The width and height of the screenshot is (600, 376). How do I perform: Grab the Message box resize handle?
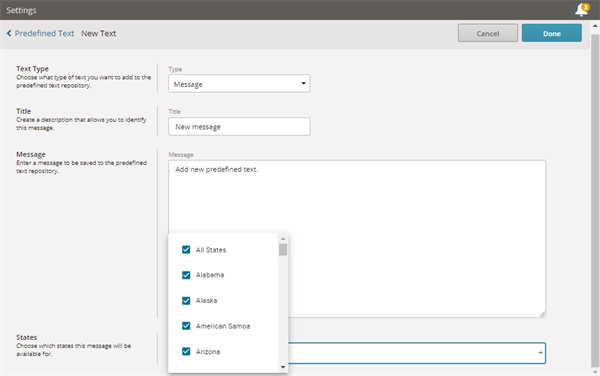coord(543,314)
